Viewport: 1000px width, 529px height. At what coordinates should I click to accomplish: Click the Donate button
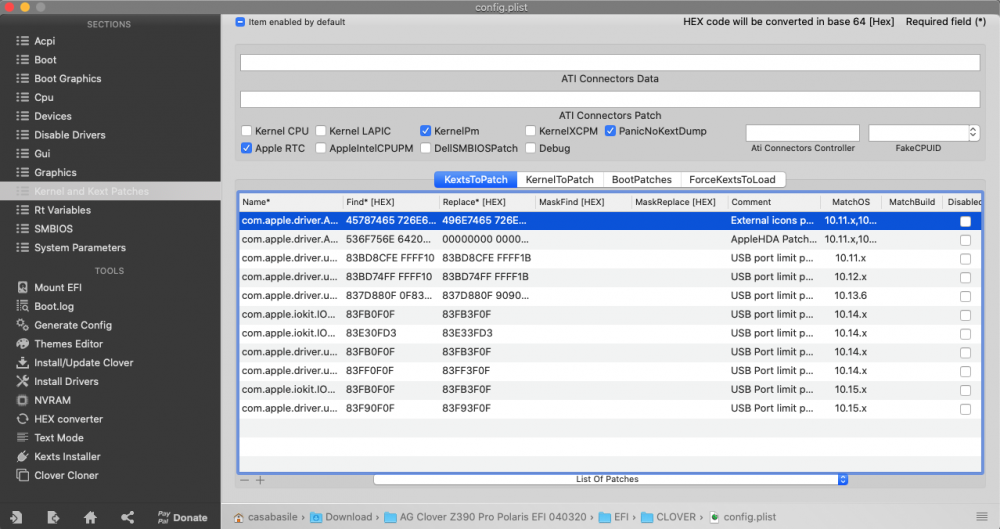click(182, 518)
